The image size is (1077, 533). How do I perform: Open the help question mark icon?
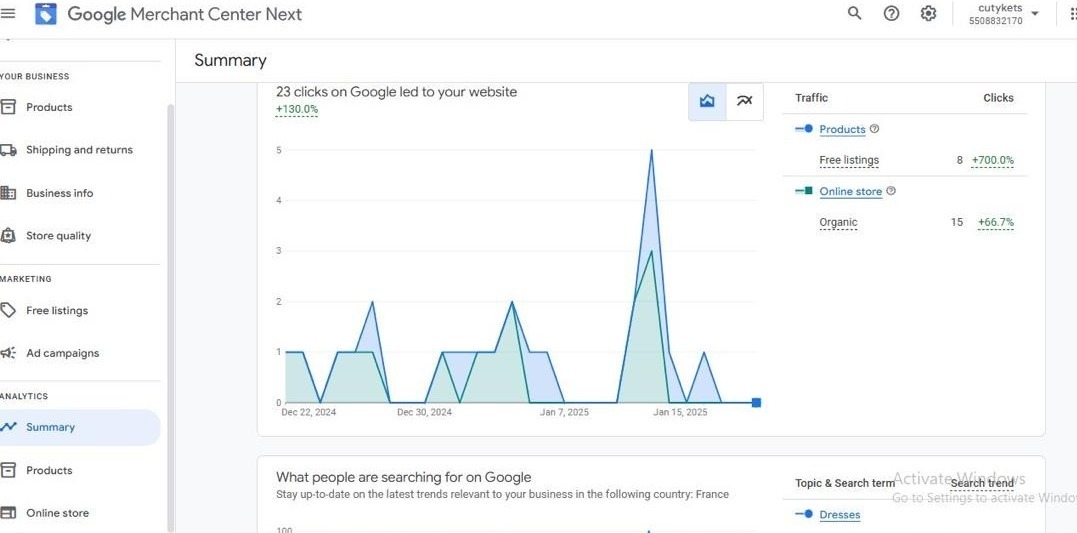891,13
